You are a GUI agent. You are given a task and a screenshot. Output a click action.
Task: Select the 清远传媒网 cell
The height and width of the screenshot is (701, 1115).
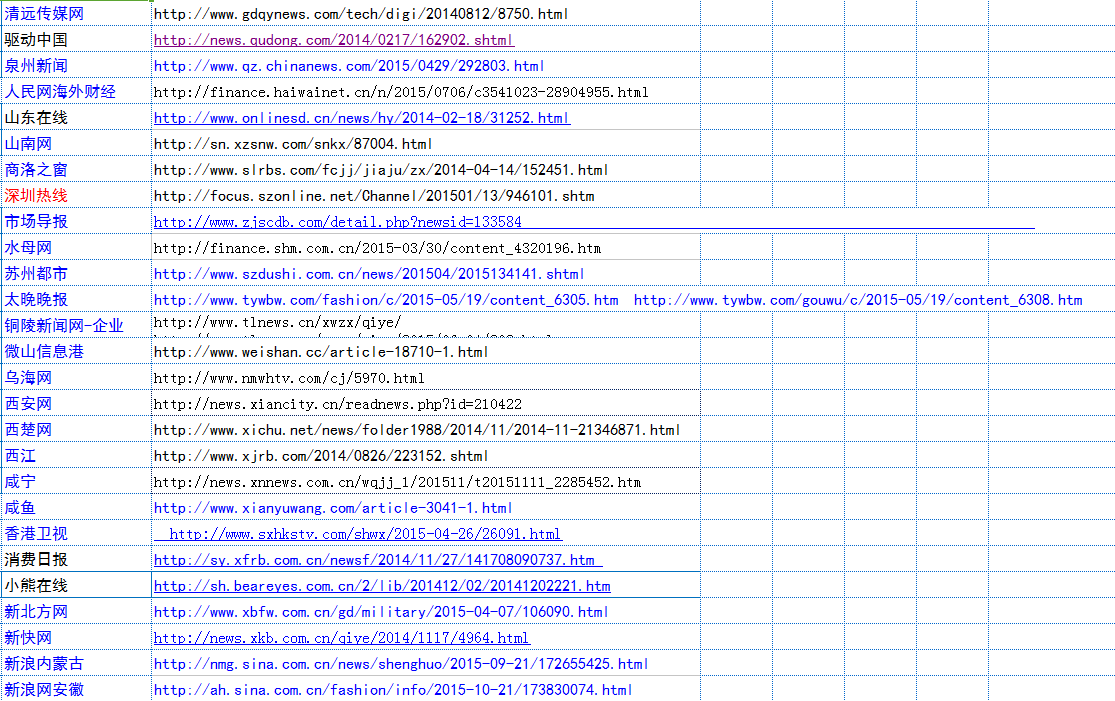click(x=76, y=14)
